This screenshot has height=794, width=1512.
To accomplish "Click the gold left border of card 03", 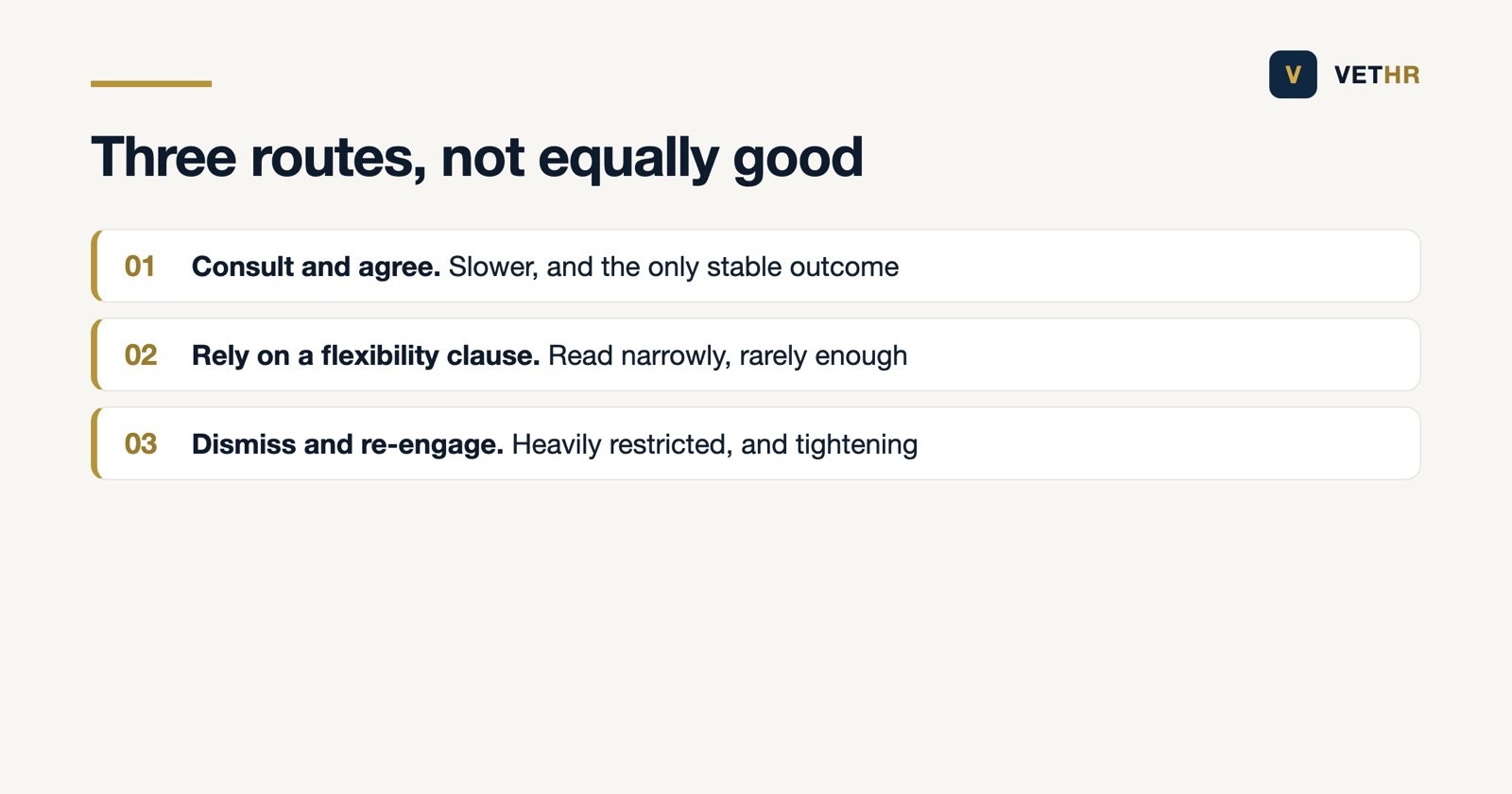I will point(94,443).
